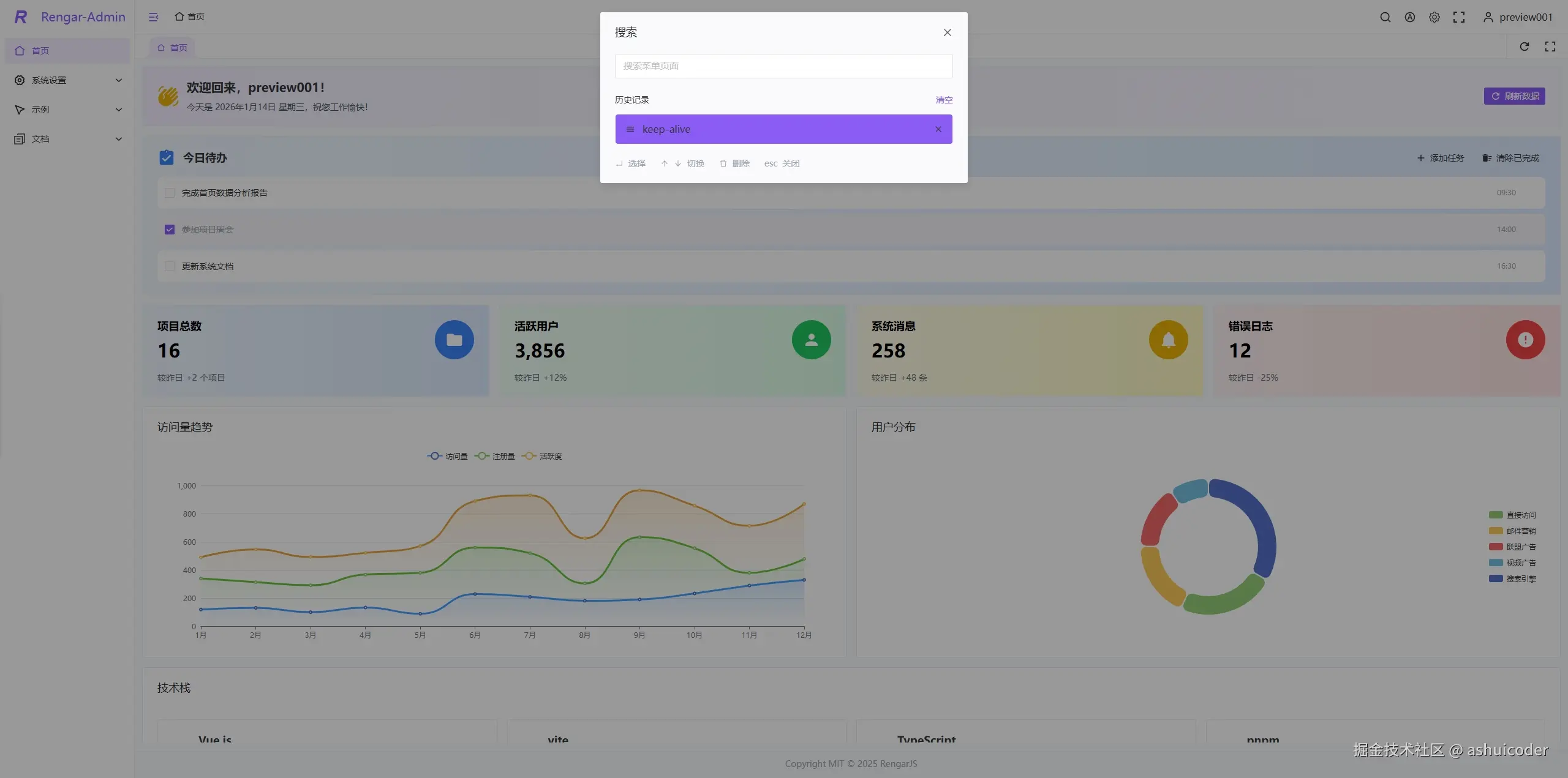The image size is (1568, 778).
Task: Uncheck the 参加项目周会 task checkbox
Action: [170, 230]
